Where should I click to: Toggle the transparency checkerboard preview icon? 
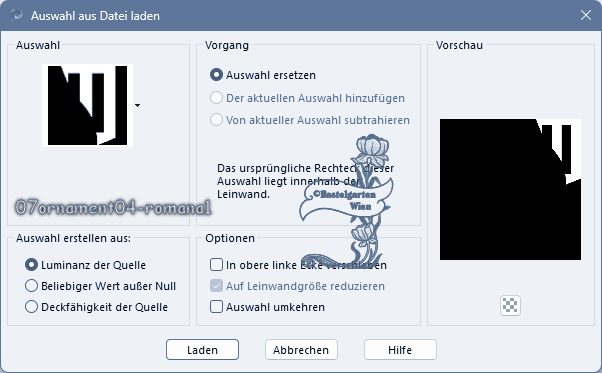pos(510,305)
